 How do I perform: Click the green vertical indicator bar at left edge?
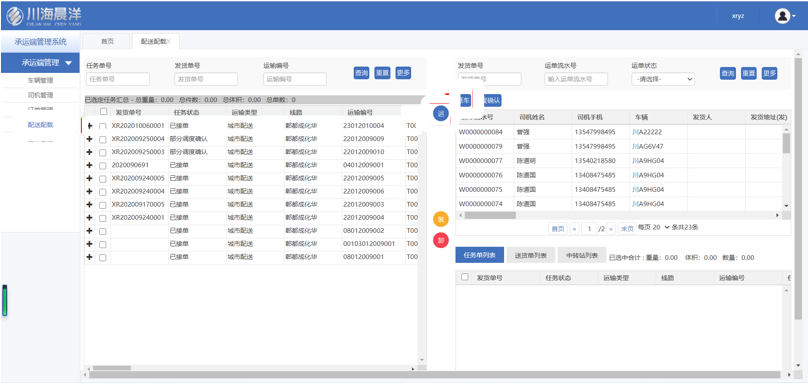[x=5, y=300]
